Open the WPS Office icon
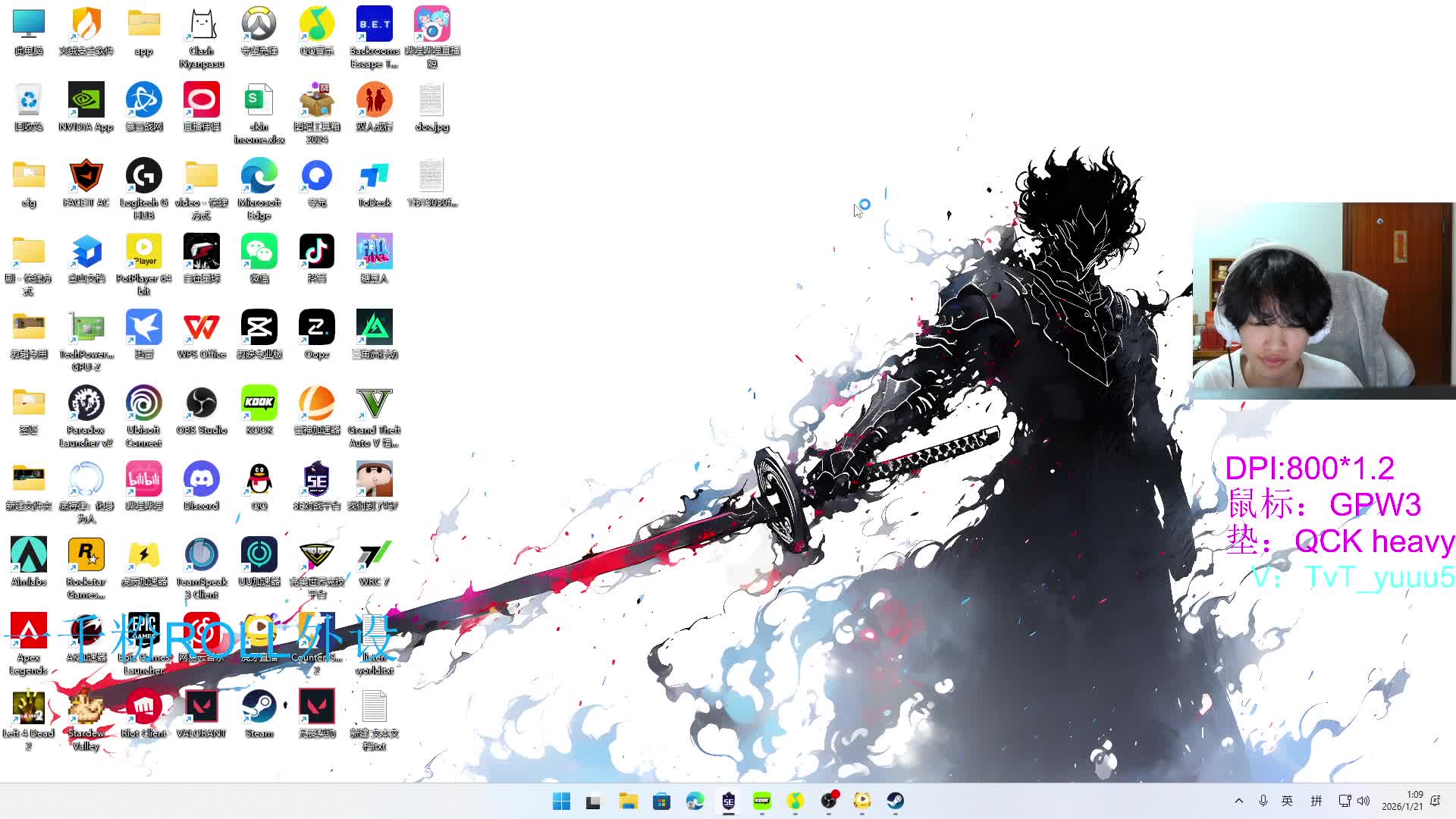1456x819 pixels. pyautogui.click(x=201, y=328)
